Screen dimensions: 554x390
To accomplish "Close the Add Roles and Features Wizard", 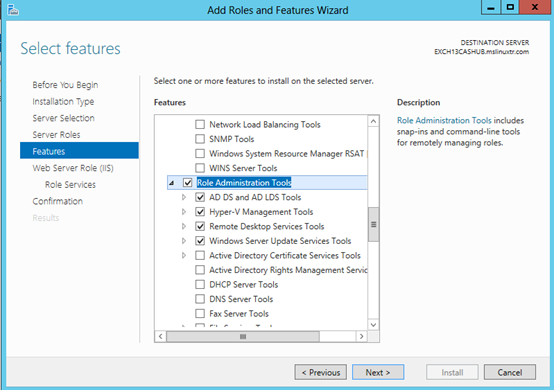I will tap(535, 7).
